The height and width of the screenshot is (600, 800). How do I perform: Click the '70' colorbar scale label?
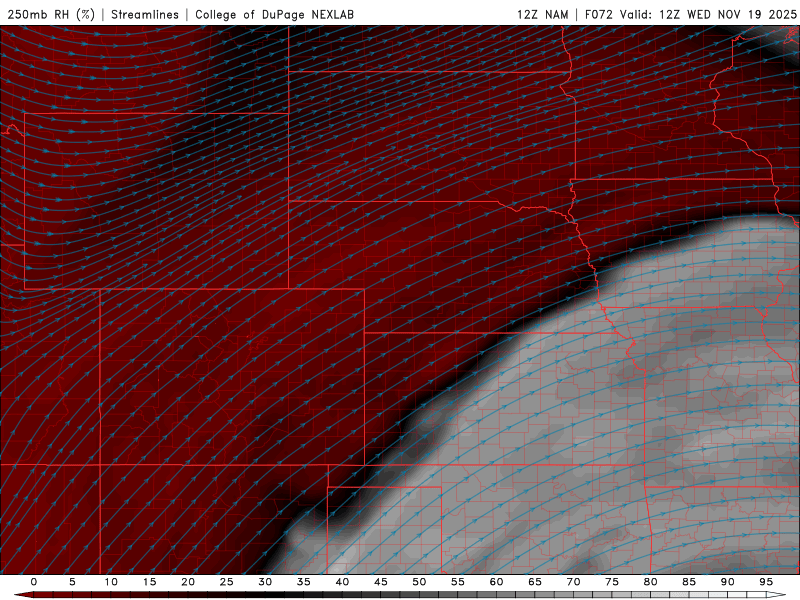click(x=573, y=582)
